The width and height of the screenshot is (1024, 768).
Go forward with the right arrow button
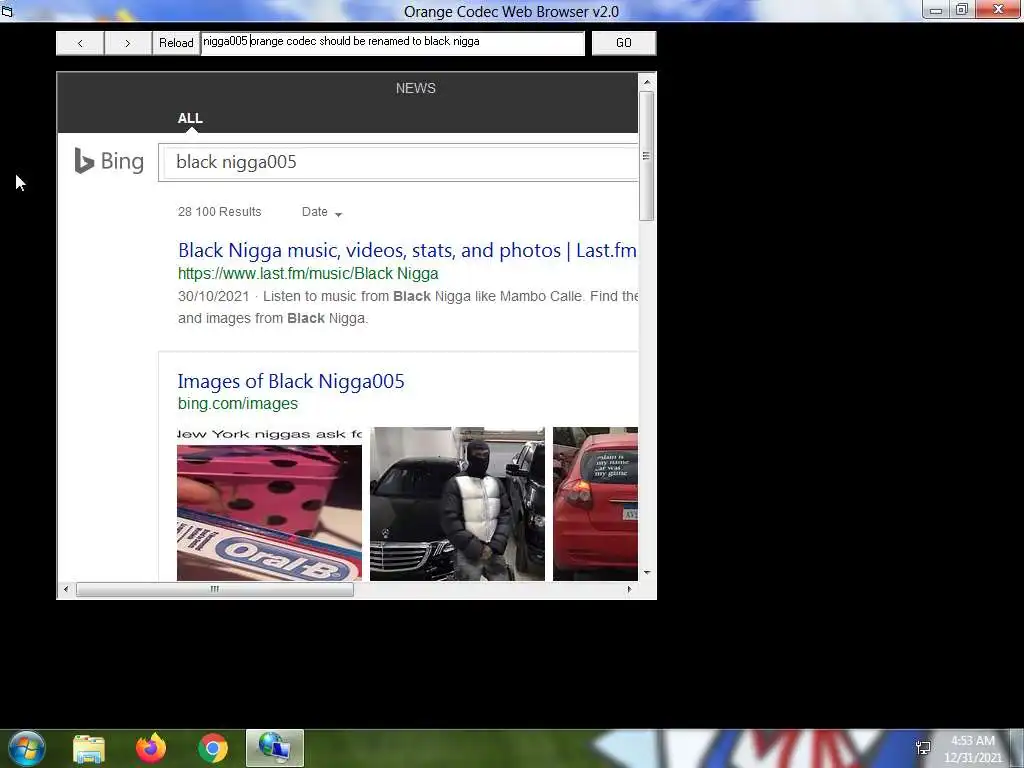pos(128,43)
